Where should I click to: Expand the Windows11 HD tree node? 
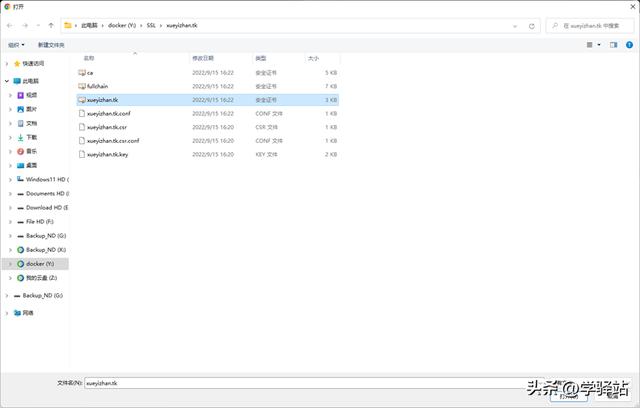click(x=10, y=180)
